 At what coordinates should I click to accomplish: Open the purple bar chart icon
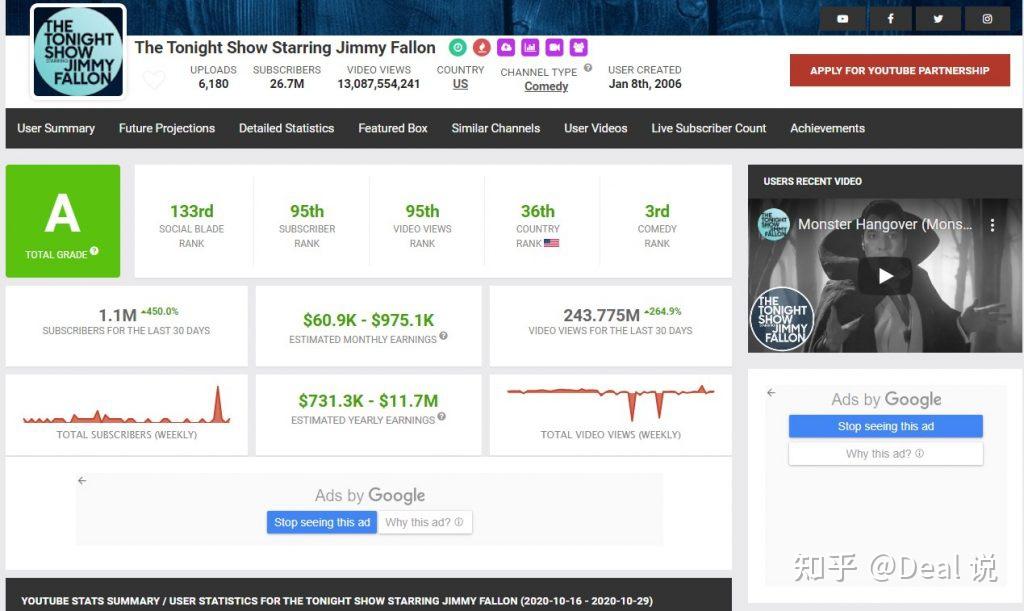(x=529, y=47)
